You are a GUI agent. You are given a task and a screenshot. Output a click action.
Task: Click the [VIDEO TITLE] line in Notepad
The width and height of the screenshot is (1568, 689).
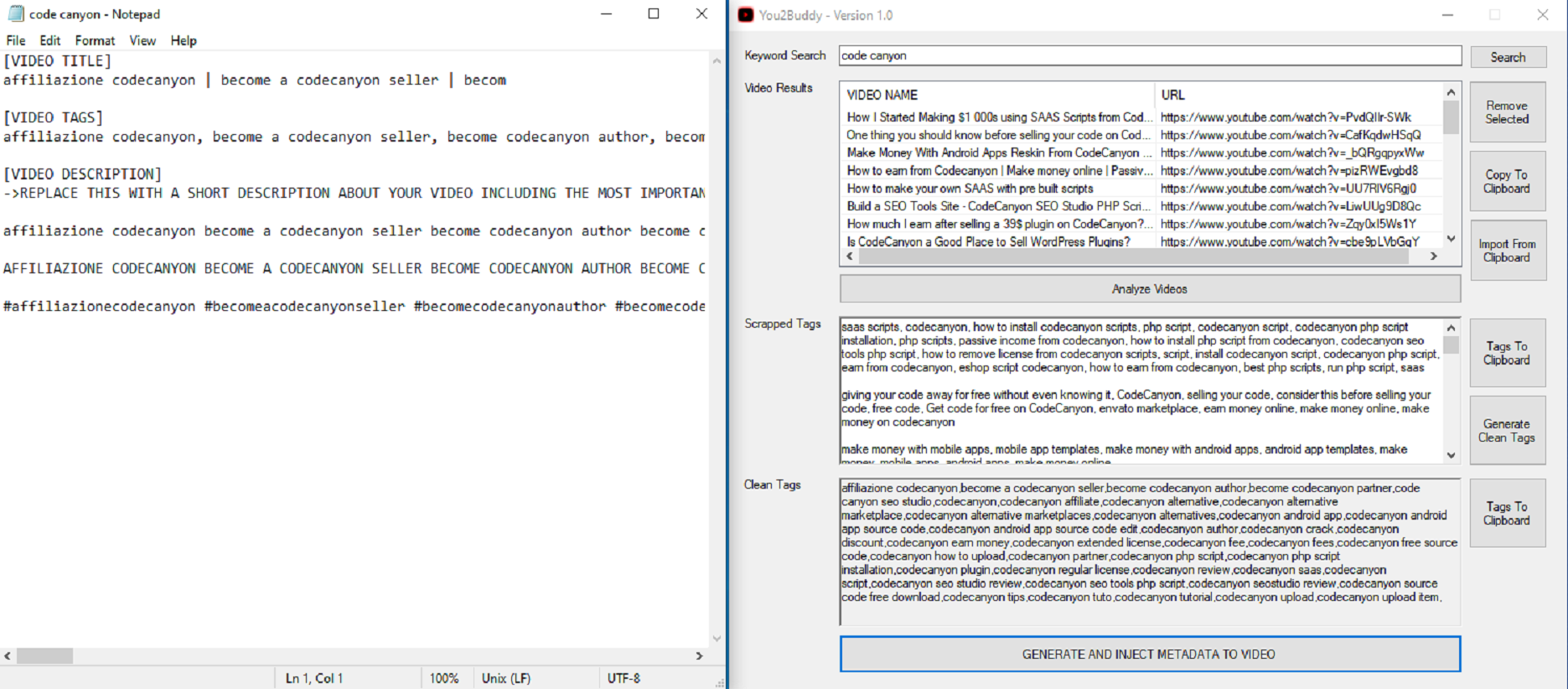57,61
